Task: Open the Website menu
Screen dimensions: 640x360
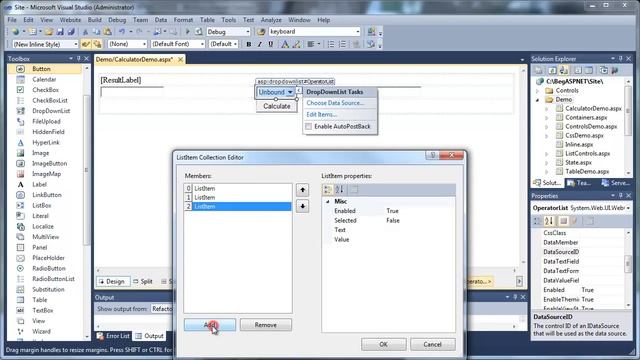Action: coord(70,20)
